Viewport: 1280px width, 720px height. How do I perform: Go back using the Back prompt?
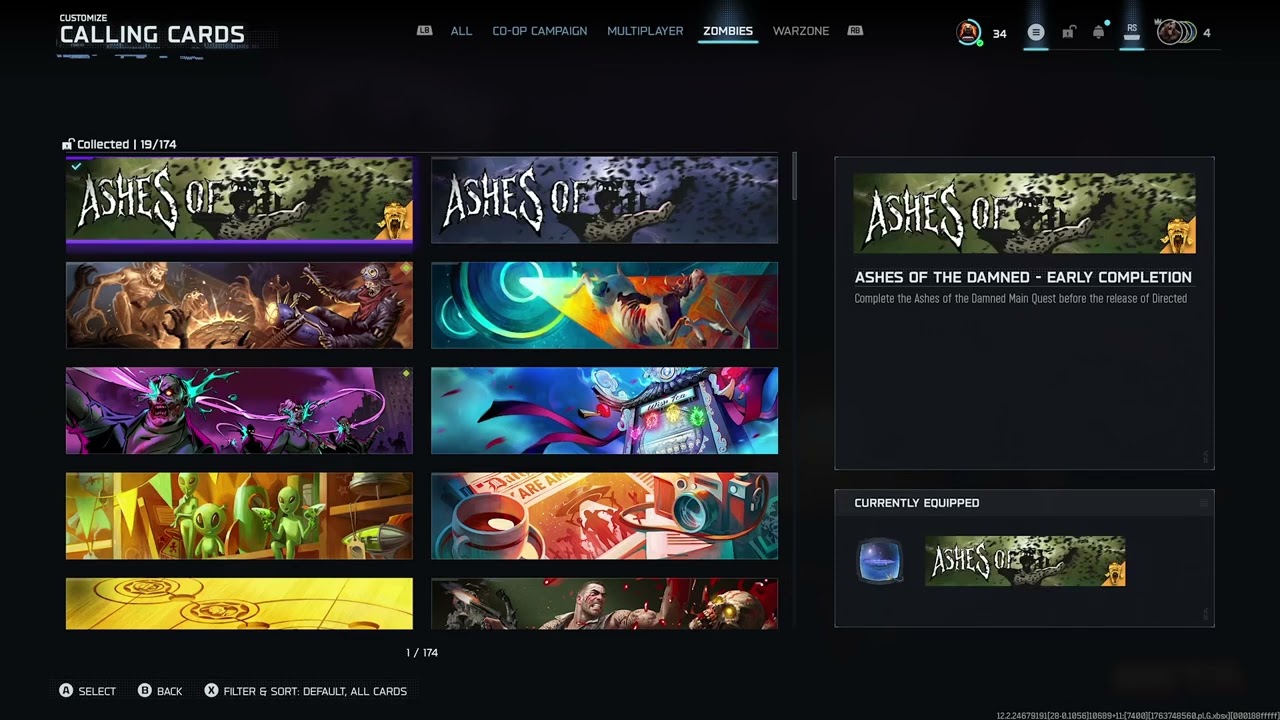(x=170, y=691)
